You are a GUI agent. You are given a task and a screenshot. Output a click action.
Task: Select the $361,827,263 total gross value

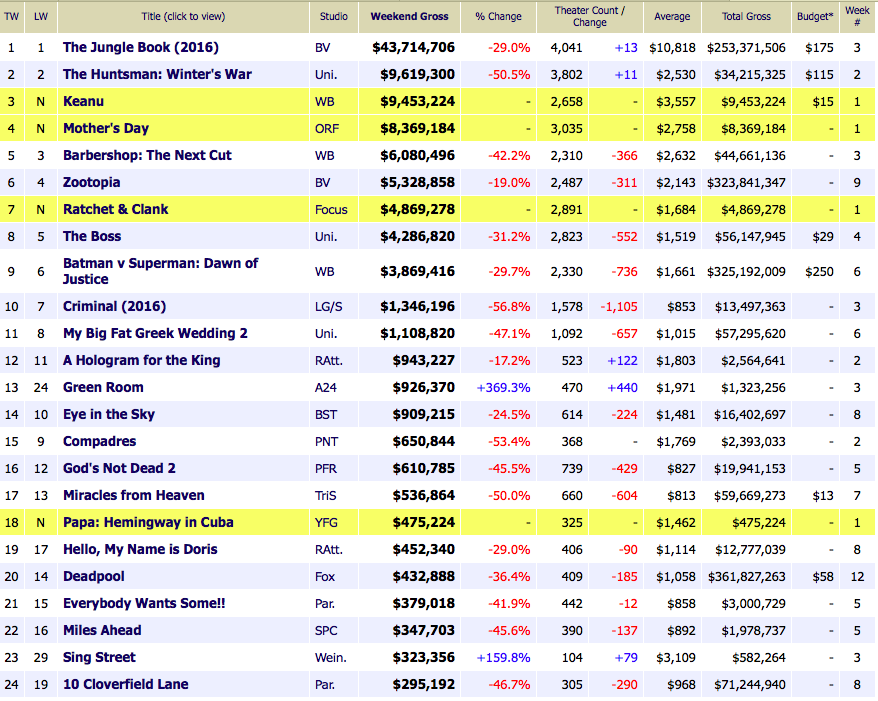pos(747,577)
